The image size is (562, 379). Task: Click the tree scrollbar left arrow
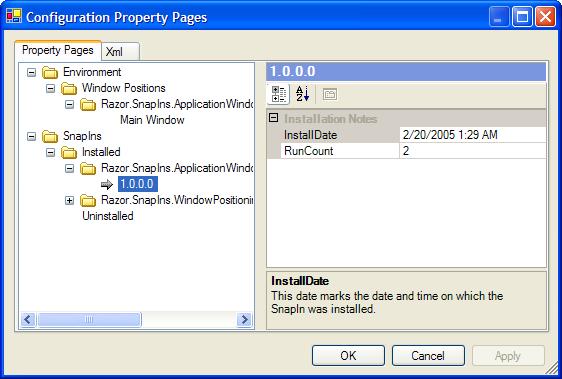[x=28, y=319]
